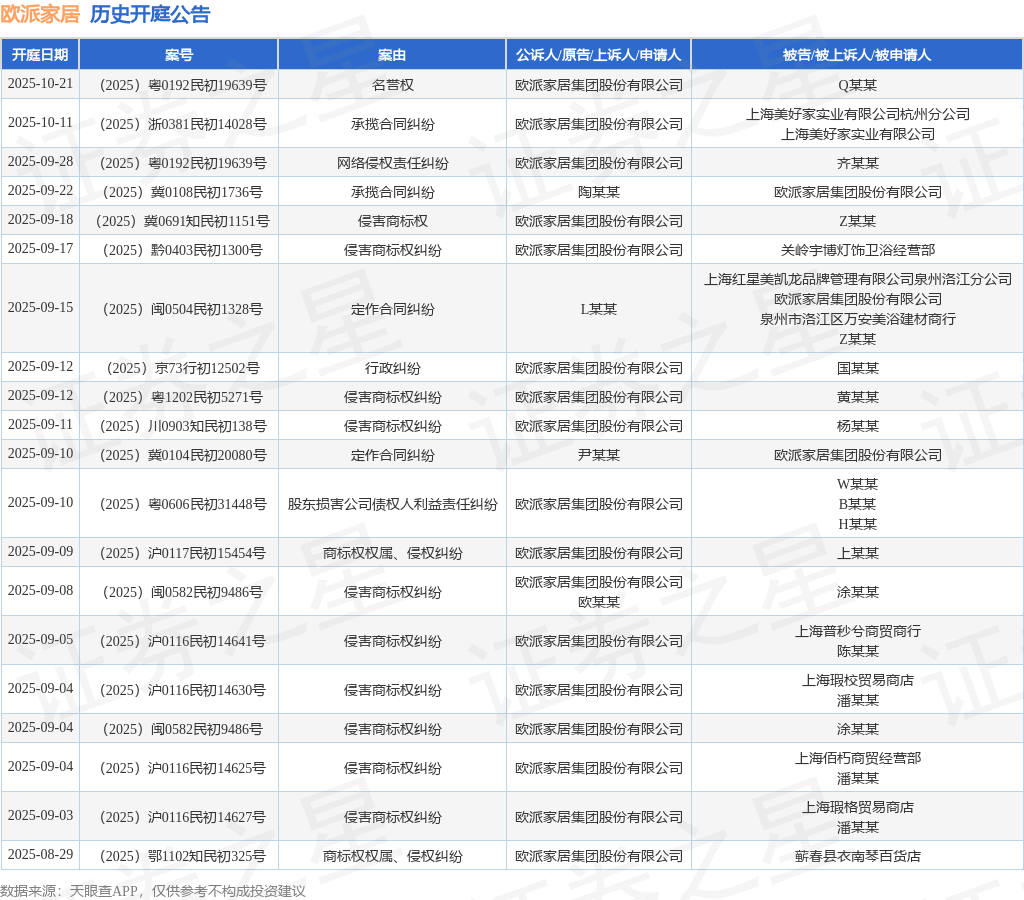1024x900 pixels.
Task: Select the 案号 column header
Action: tap(178, 55)
